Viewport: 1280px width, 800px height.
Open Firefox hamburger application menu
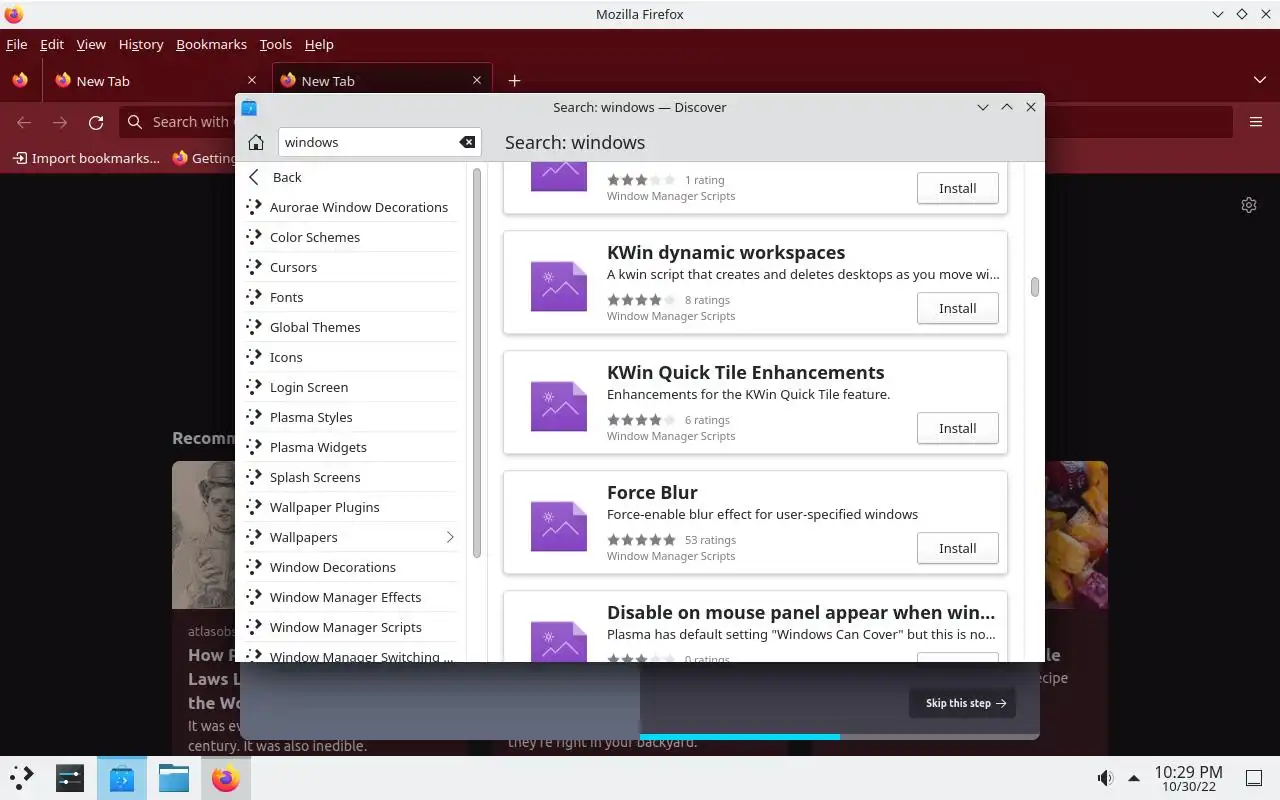[1256, 122]
